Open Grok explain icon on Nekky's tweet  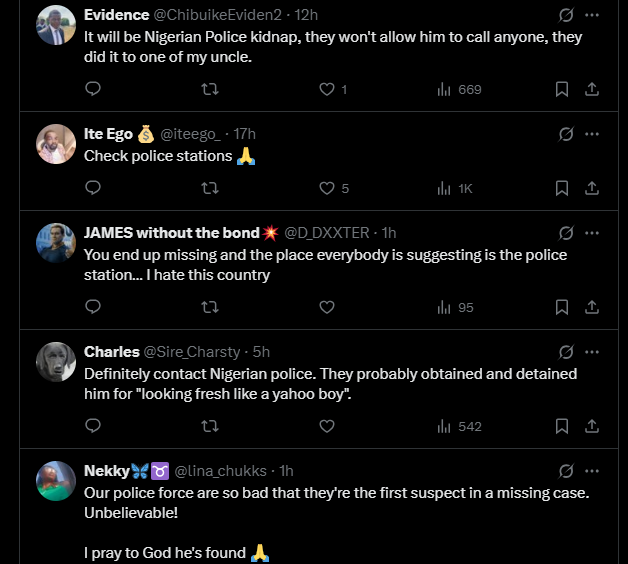[x=565, y=470]
